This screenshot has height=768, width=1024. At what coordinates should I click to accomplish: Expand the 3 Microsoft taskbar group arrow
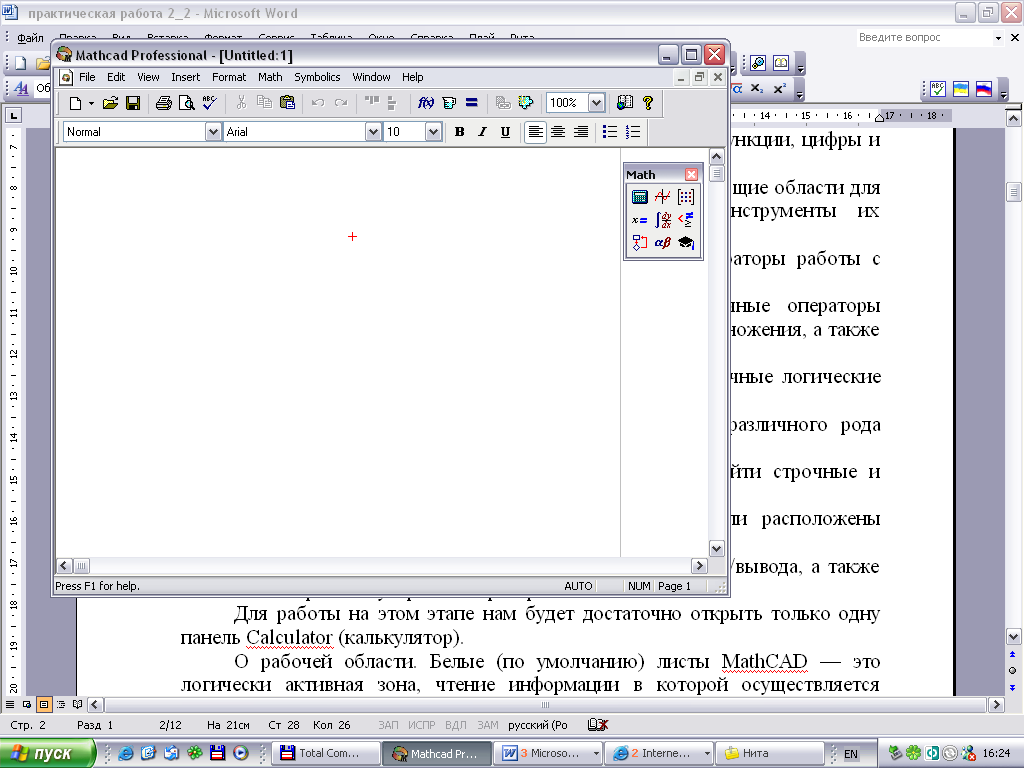tap(596, 754)
